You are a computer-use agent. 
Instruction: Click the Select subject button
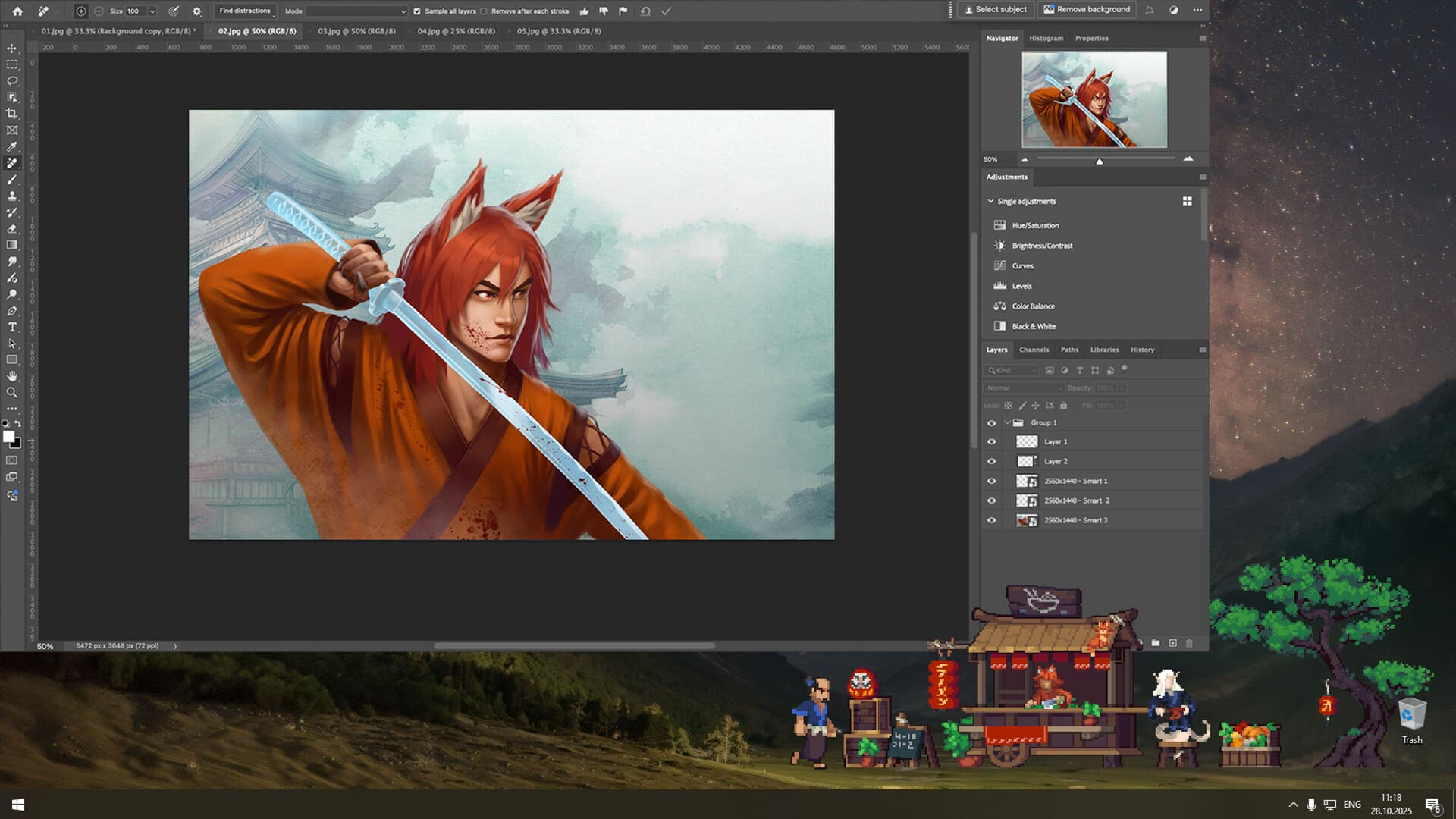[995, 9]
